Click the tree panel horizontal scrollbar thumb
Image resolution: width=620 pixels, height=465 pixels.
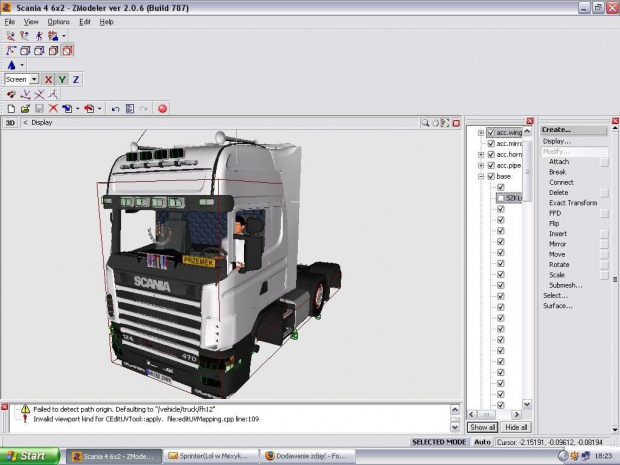[486, 414]
